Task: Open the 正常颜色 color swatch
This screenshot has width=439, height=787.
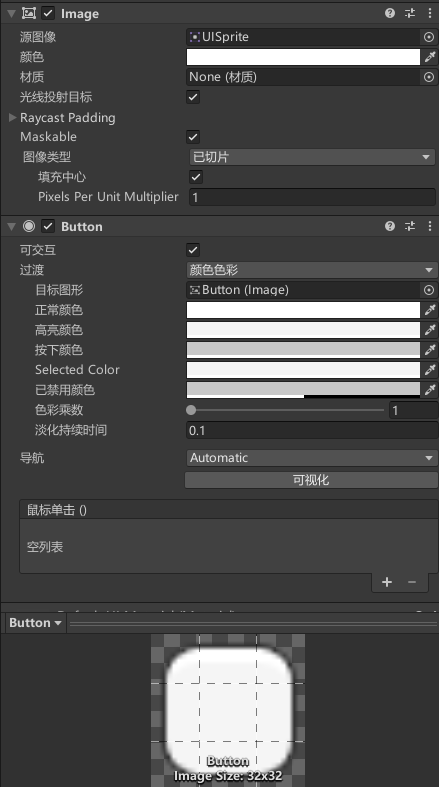Action: point(303,310)
